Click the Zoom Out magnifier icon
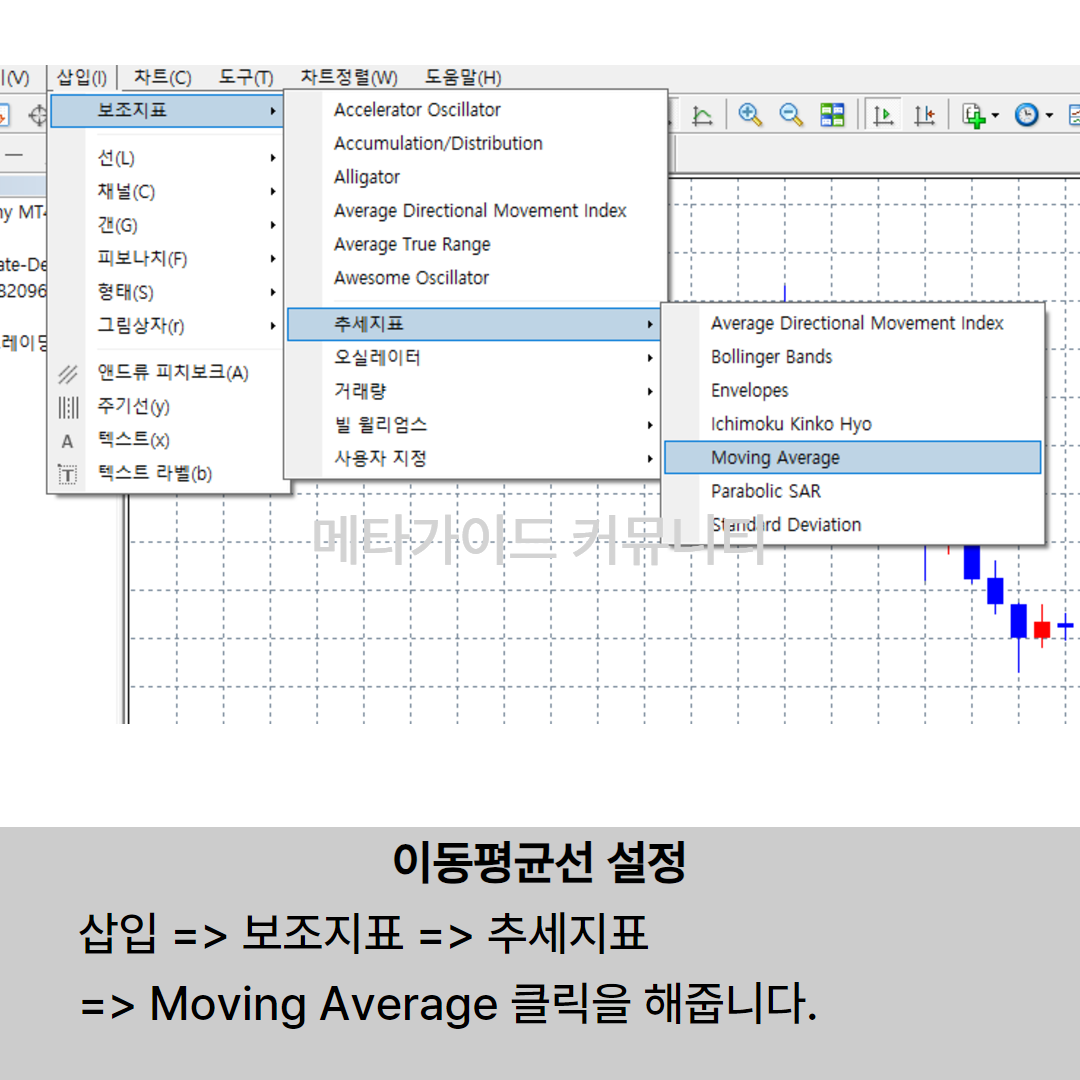The width and height of the screenshot is (1080, 1080). (791, 115)
